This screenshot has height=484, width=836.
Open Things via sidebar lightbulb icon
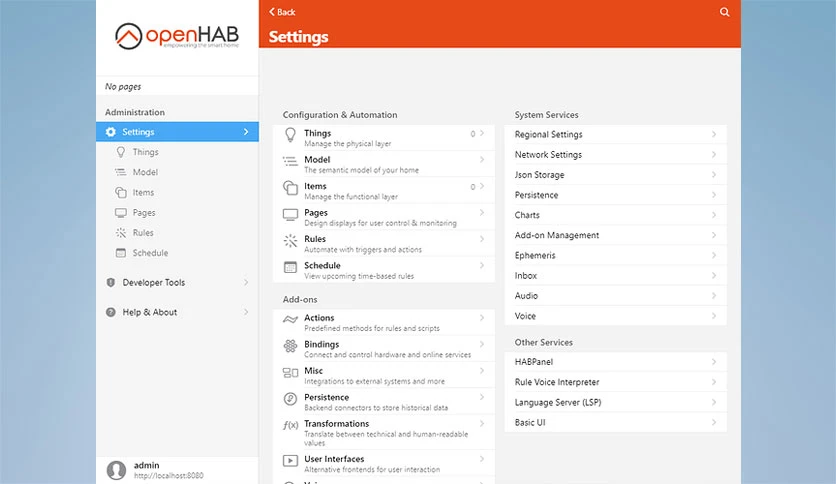[121, 152]
